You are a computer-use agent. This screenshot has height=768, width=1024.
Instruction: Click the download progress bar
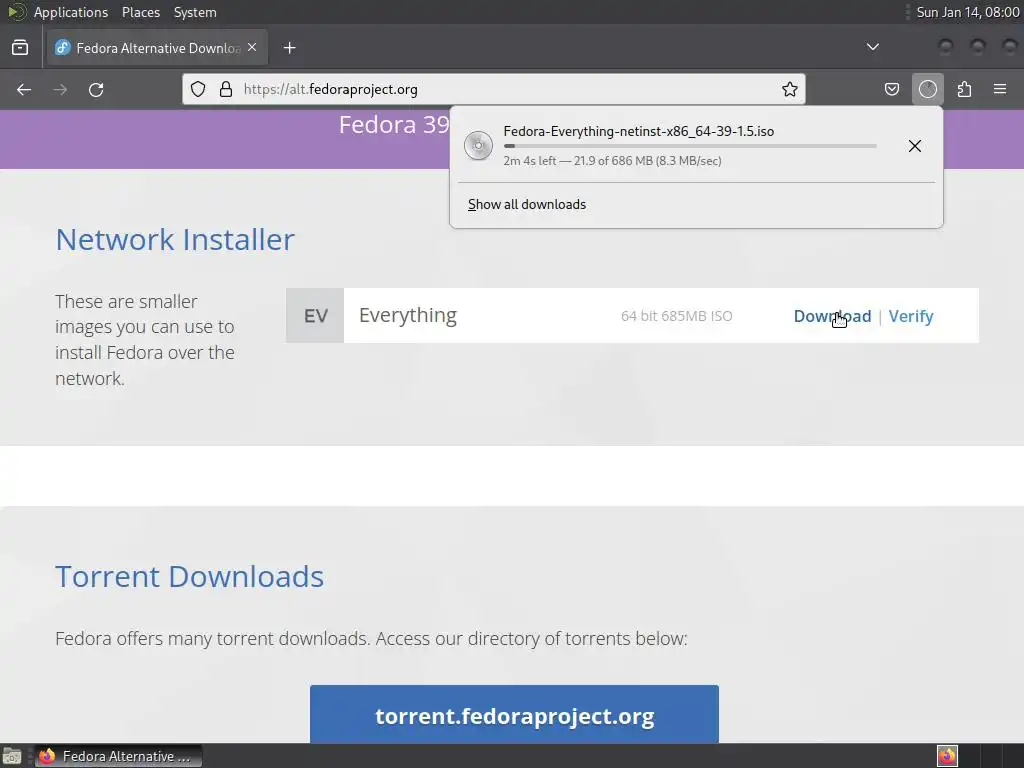[690, 146]
